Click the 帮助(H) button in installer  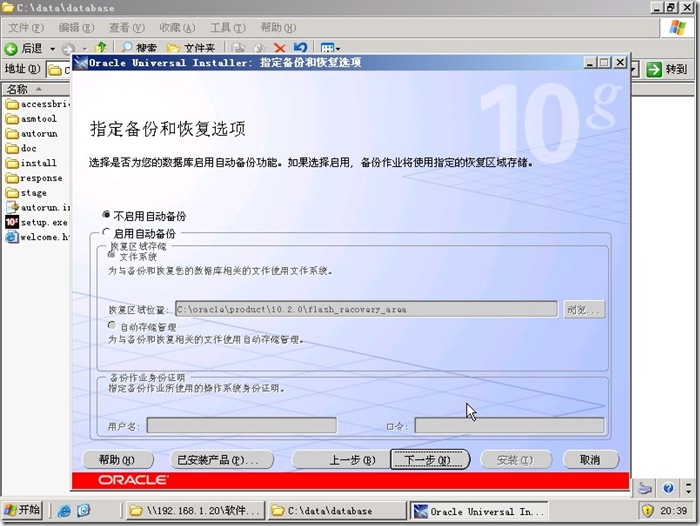[x=117, y=460]
